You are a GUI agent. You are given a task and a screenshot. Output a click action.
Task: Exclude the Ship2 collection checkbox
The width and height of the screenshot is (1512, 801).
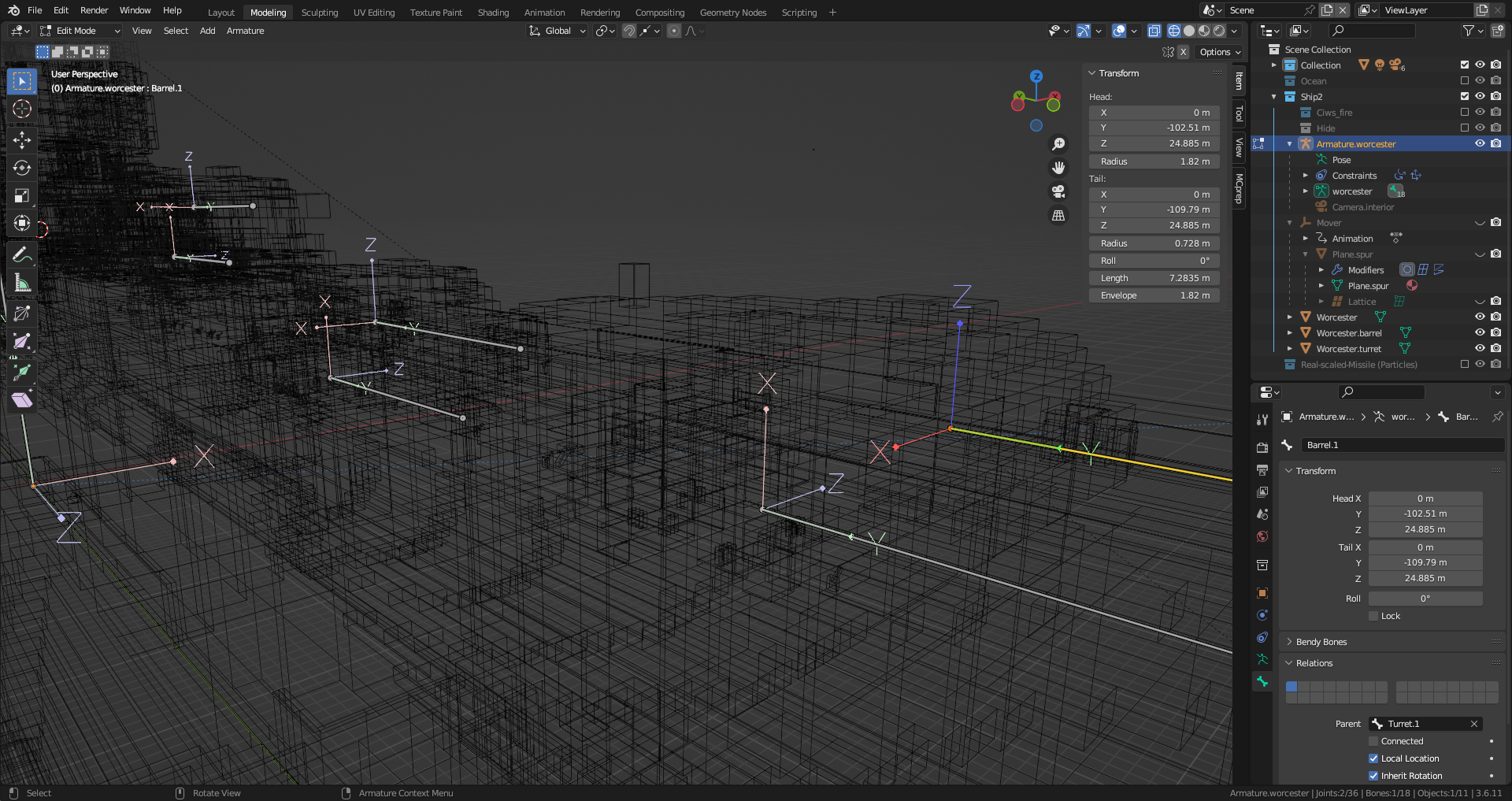(1465, 96)
